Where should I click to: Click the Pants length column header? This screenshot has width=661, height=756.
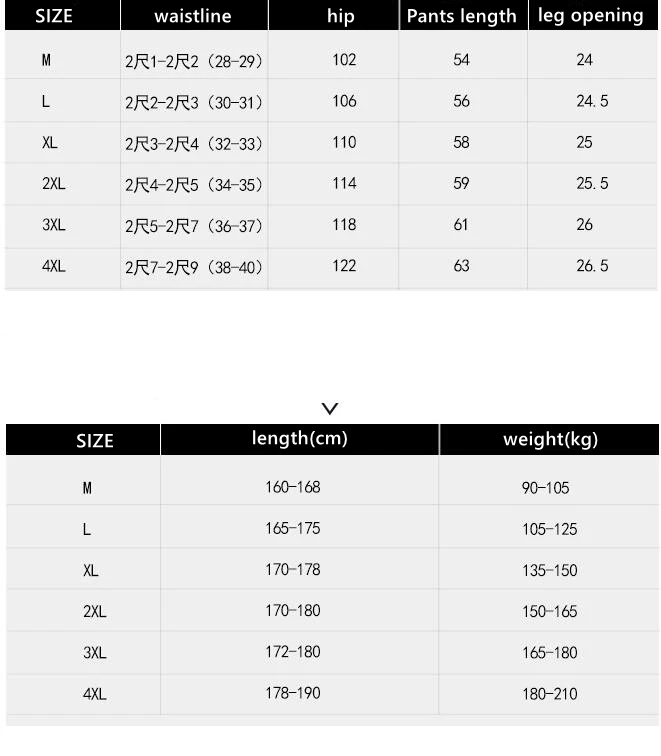[463, 15]
